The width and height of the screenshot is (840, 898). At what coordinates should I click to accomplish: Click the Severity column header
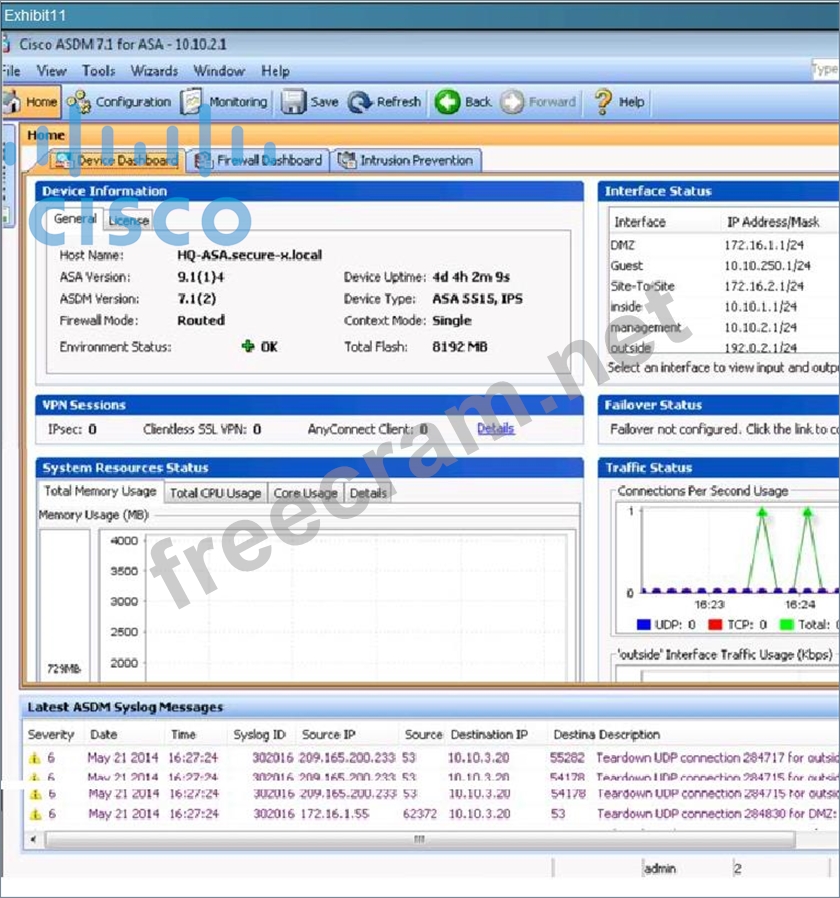click(51, 735)
